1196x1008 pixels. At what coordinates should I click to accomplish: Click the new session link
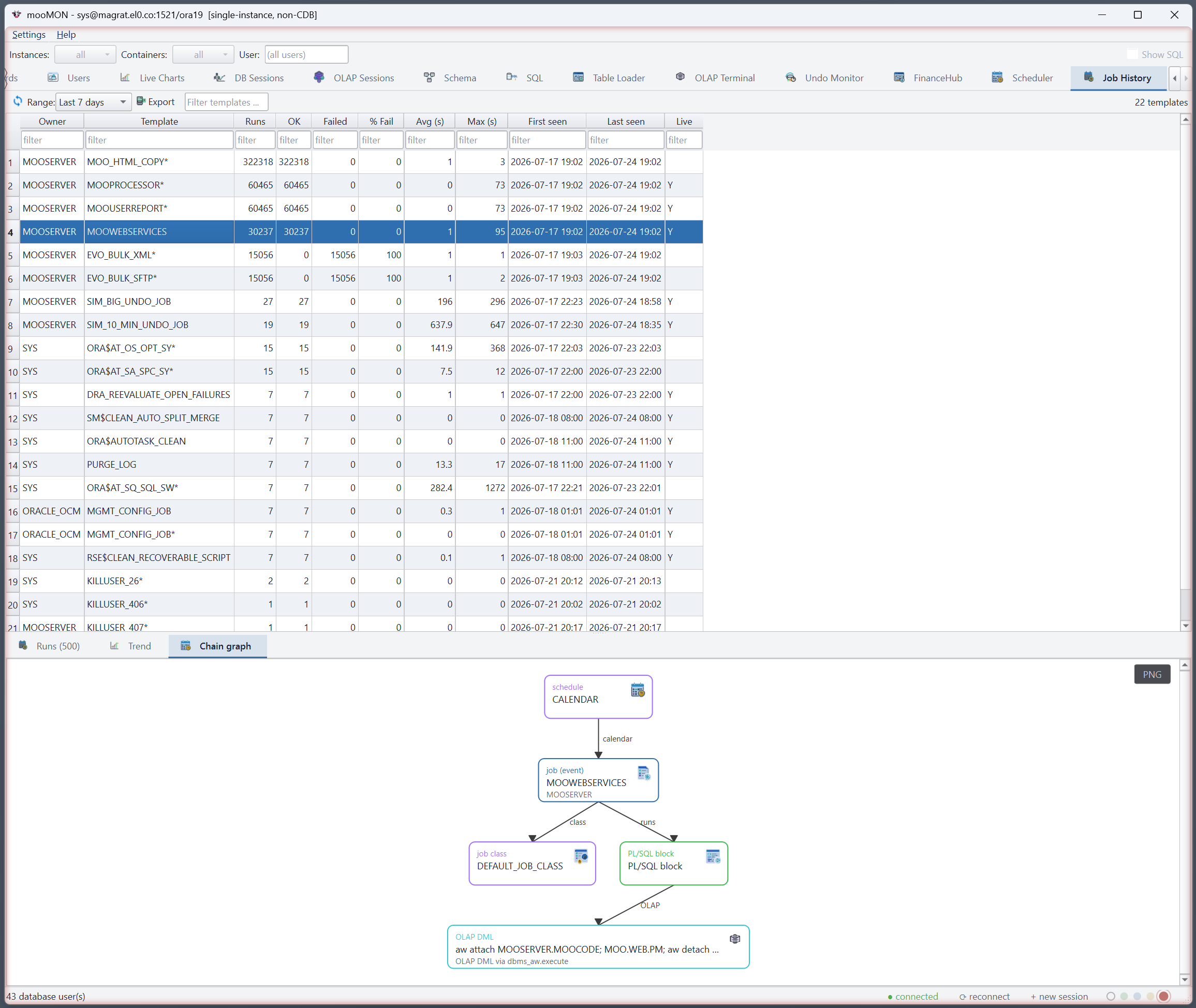click(x=1059, y=997)
